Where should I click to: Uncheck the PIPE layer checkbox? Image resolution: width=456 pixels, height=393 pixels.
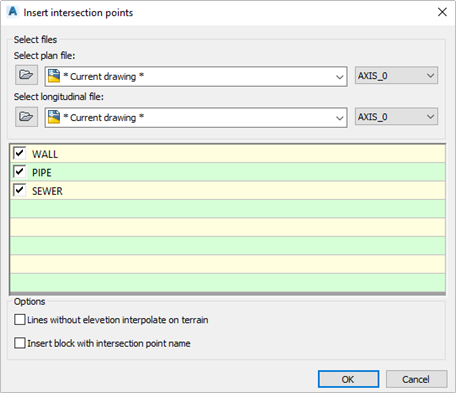(19, 172)
